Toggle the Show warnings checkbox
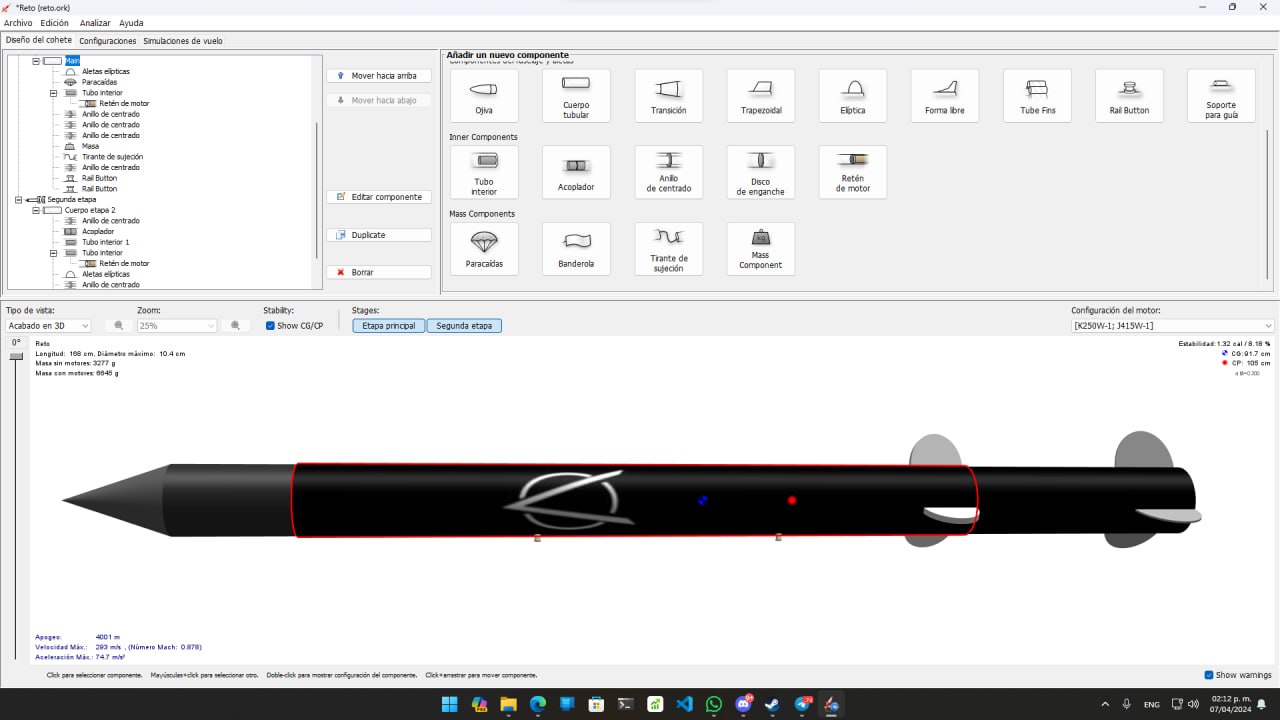The height and width of the screenshot is (720, 1280). pyautogui.click(x=1209, y=675)
